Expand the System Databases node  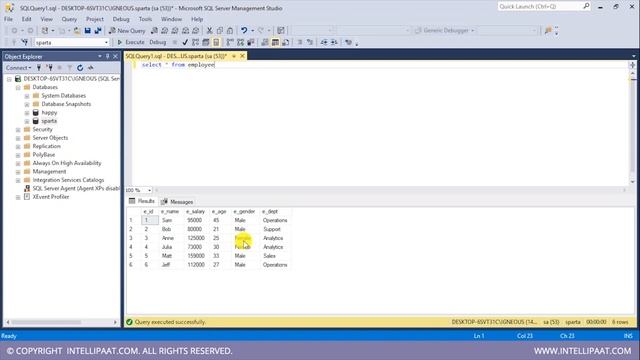[27, 96]
